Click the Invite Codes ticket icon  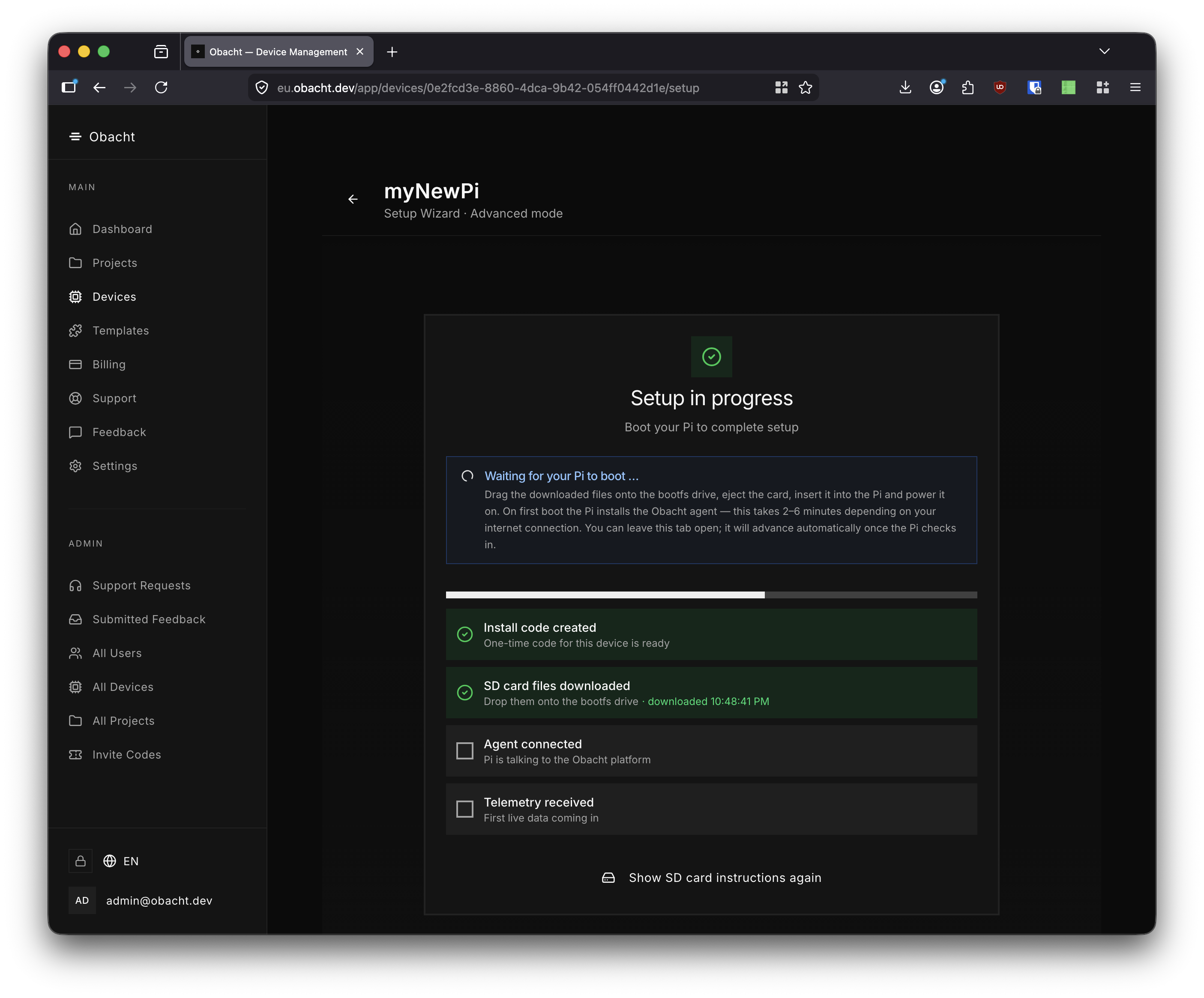point(76,755)
